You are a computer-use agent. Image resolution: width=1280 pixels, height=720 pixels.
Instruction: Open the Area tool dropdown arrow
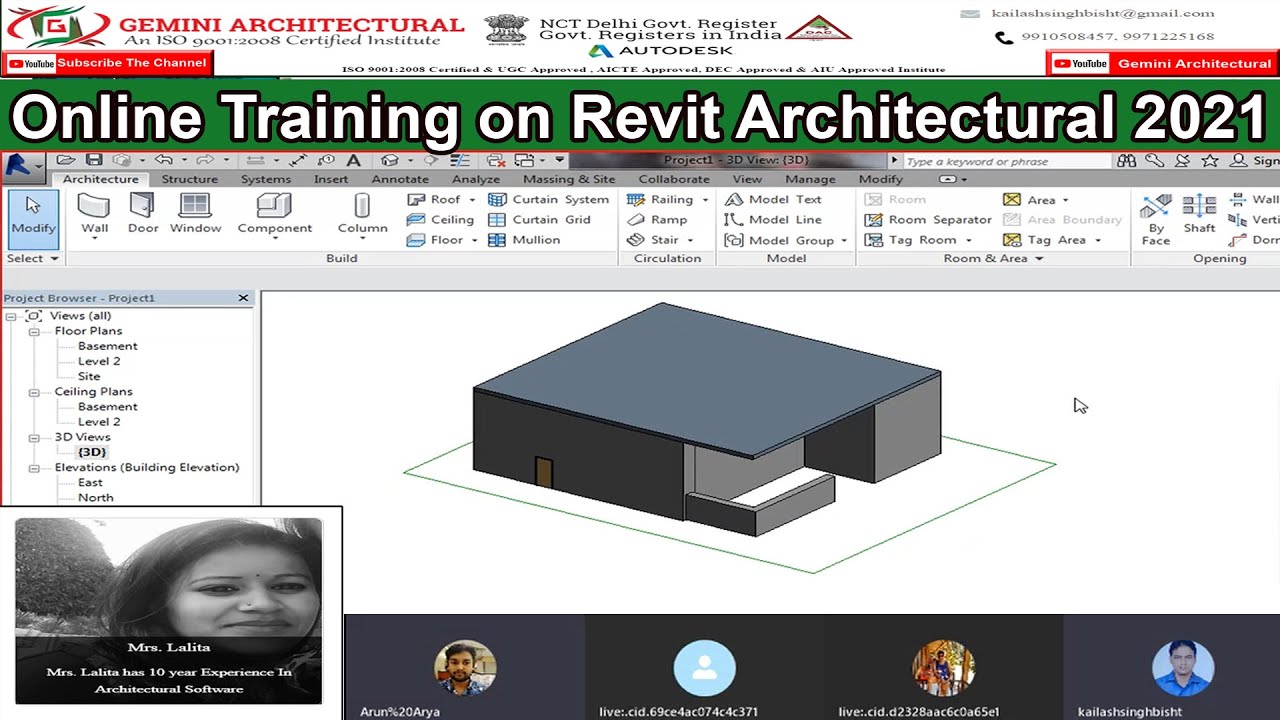[x=1065, y=200]
